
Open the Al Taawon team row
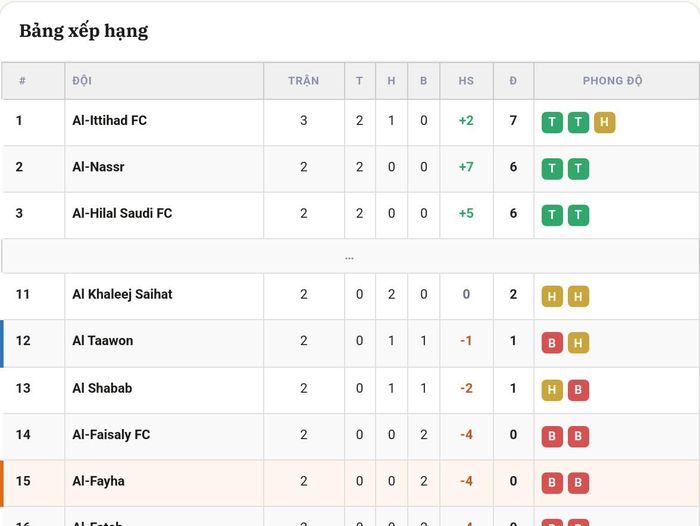click(x=350, y=343)
